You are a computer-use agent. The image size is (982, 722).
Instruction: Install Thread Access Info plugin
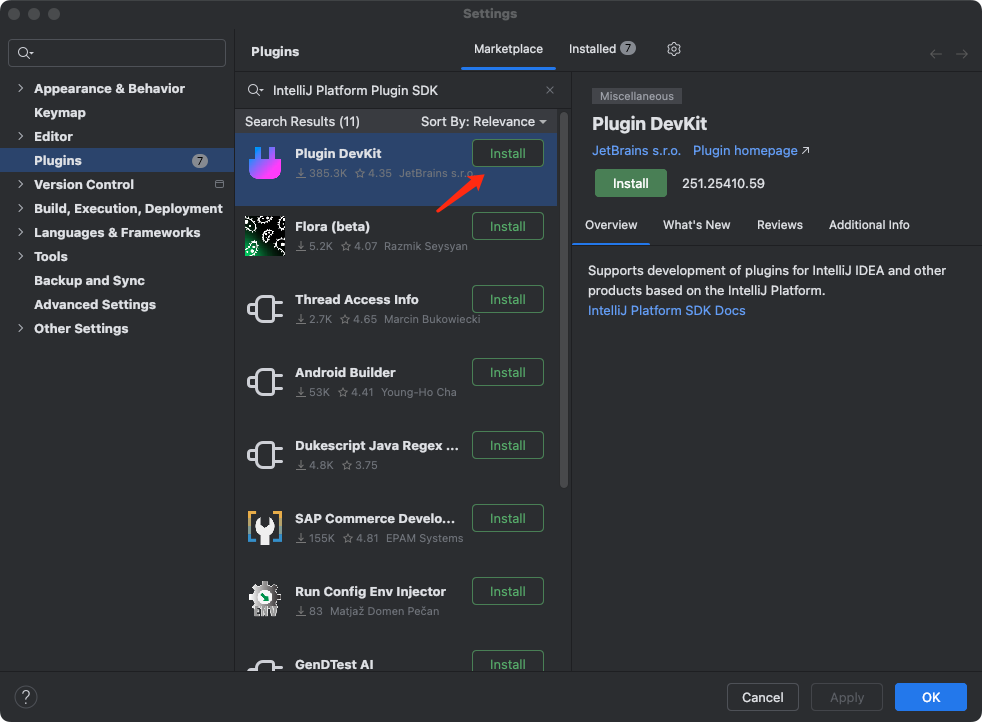(x=507, y=299)
